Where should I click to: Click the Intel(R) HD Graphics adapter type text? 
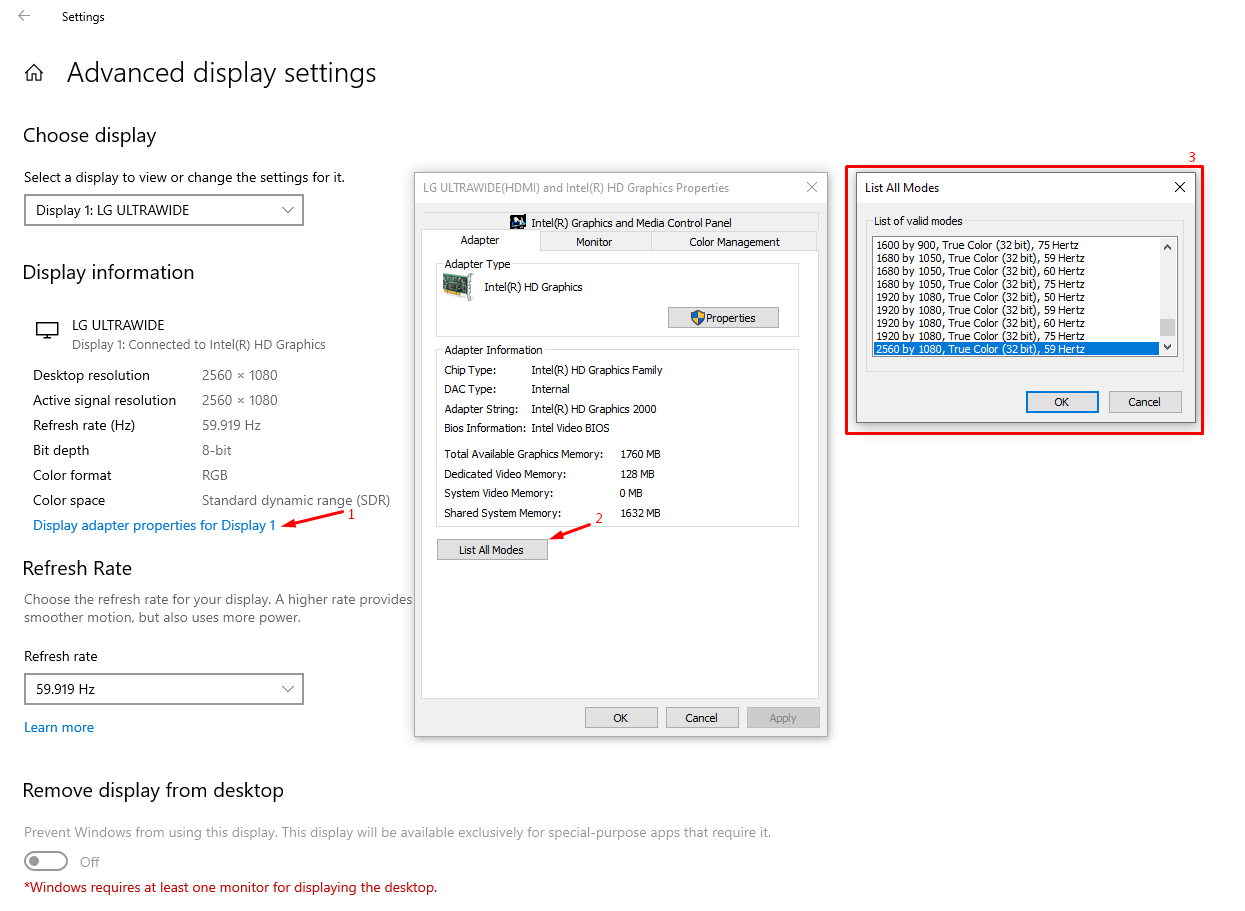533,287
